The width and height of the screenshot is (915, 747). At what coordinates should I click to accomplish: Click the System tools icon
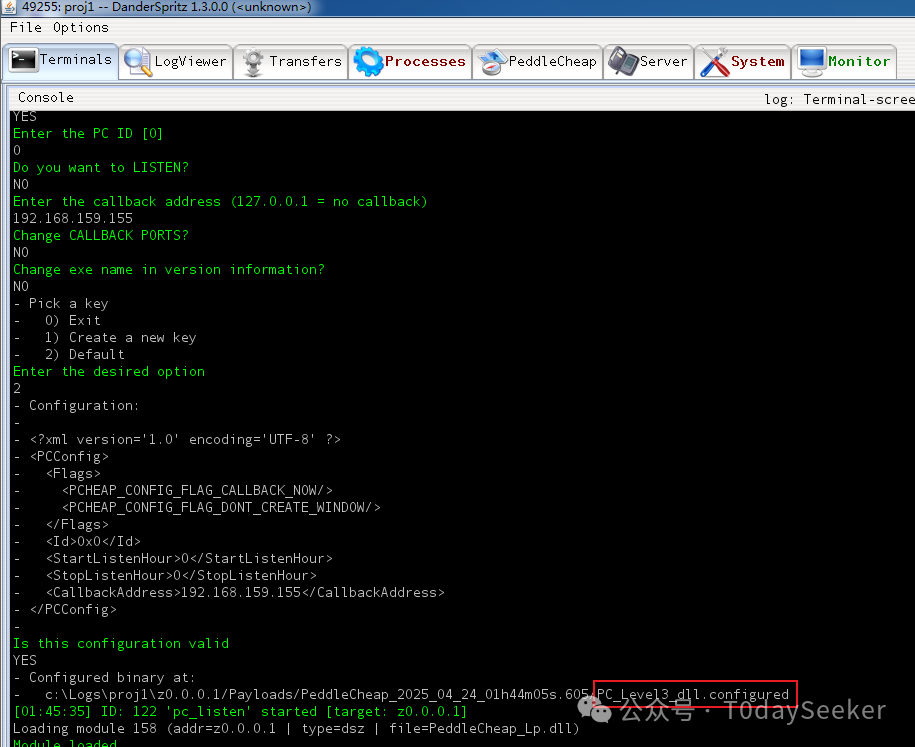[x=715, y=62]
